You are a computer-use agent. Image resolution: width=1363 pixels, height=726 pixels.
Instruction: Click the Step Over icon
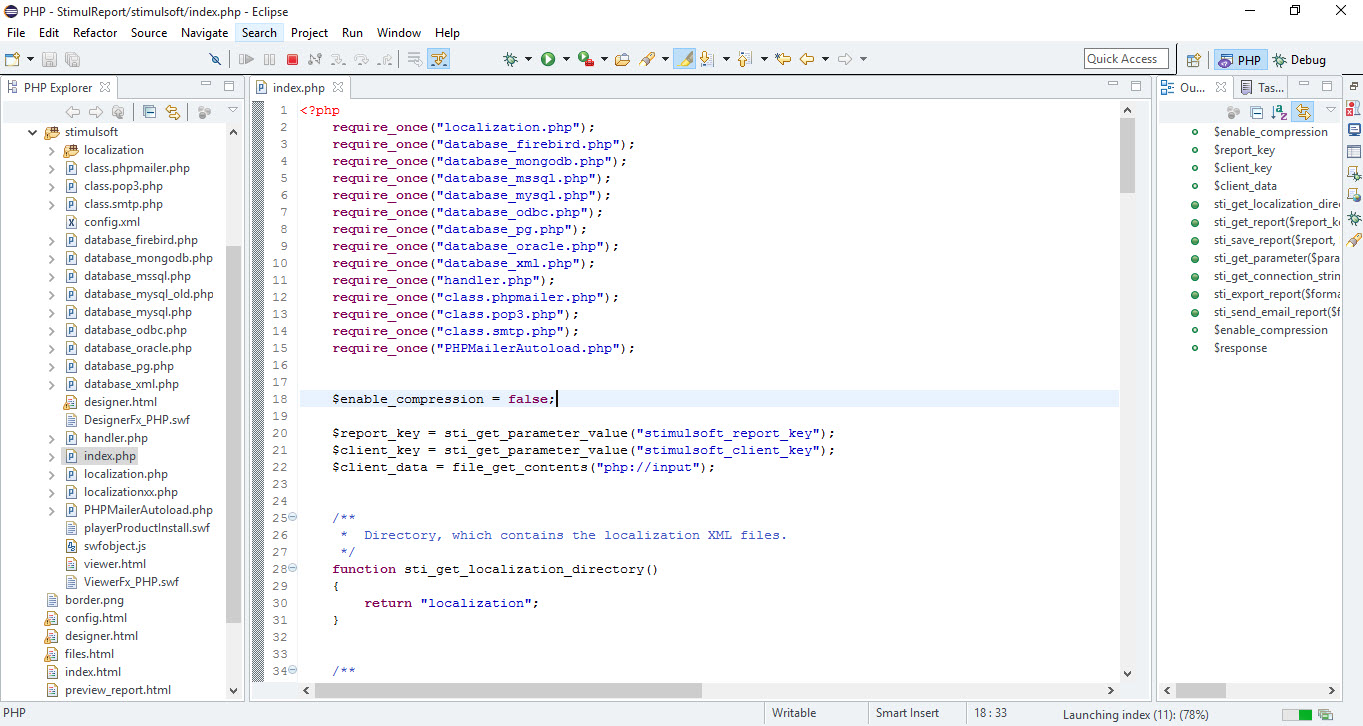pyautogui.click(x=361, y=59)
